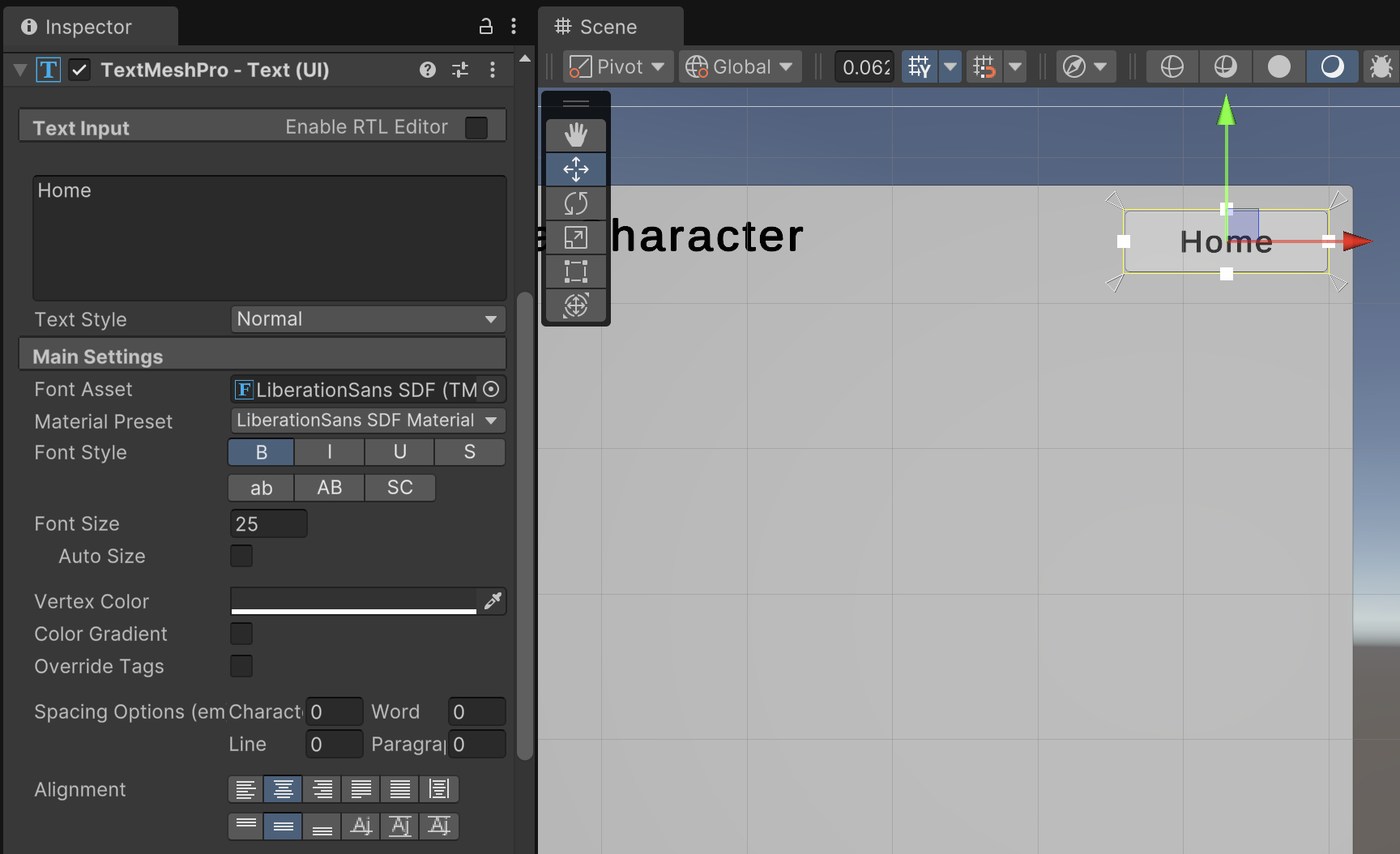Apply Underline font style
The height and width of the screenshot is (854, 1400).
pos(399,452)
